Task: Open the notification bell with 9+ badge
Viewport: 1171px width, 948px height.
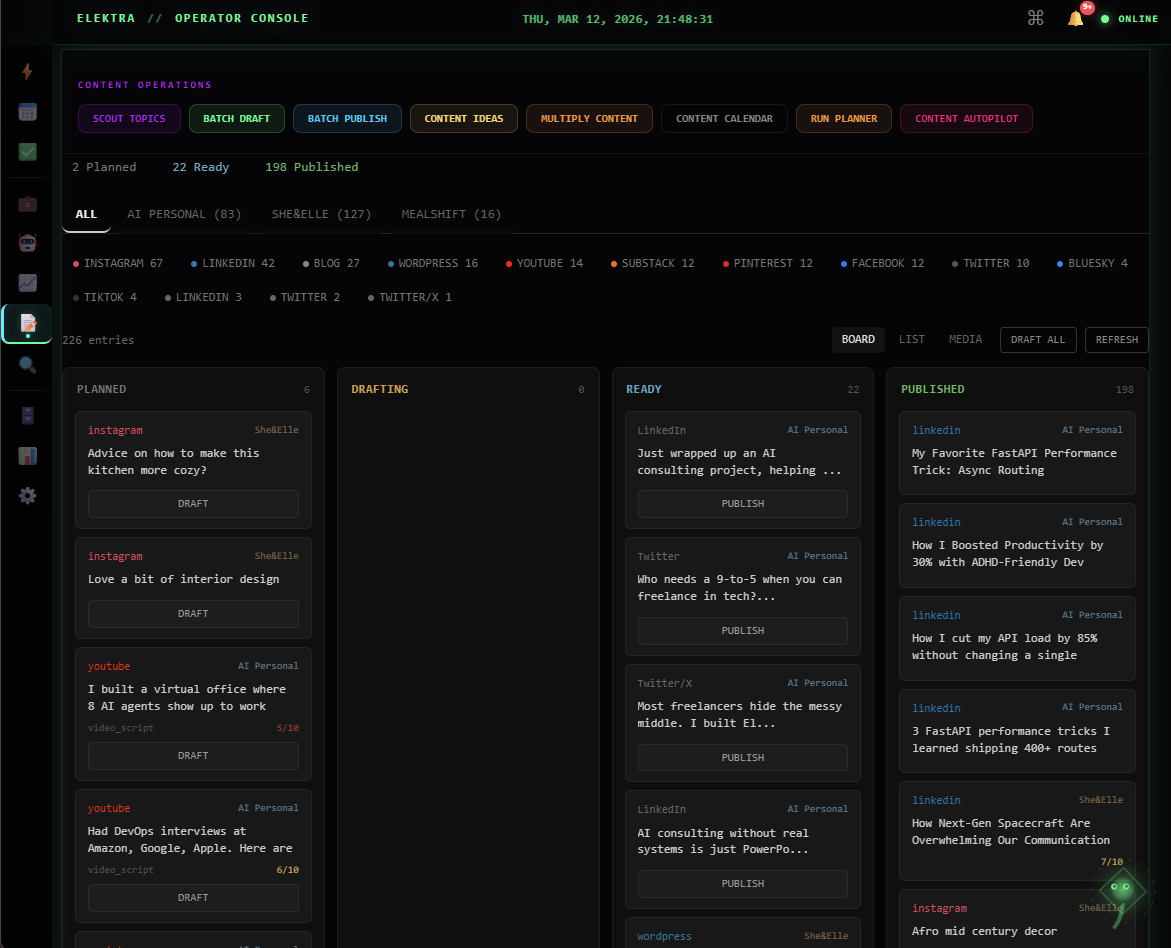Action: [x=1074, y=18]
